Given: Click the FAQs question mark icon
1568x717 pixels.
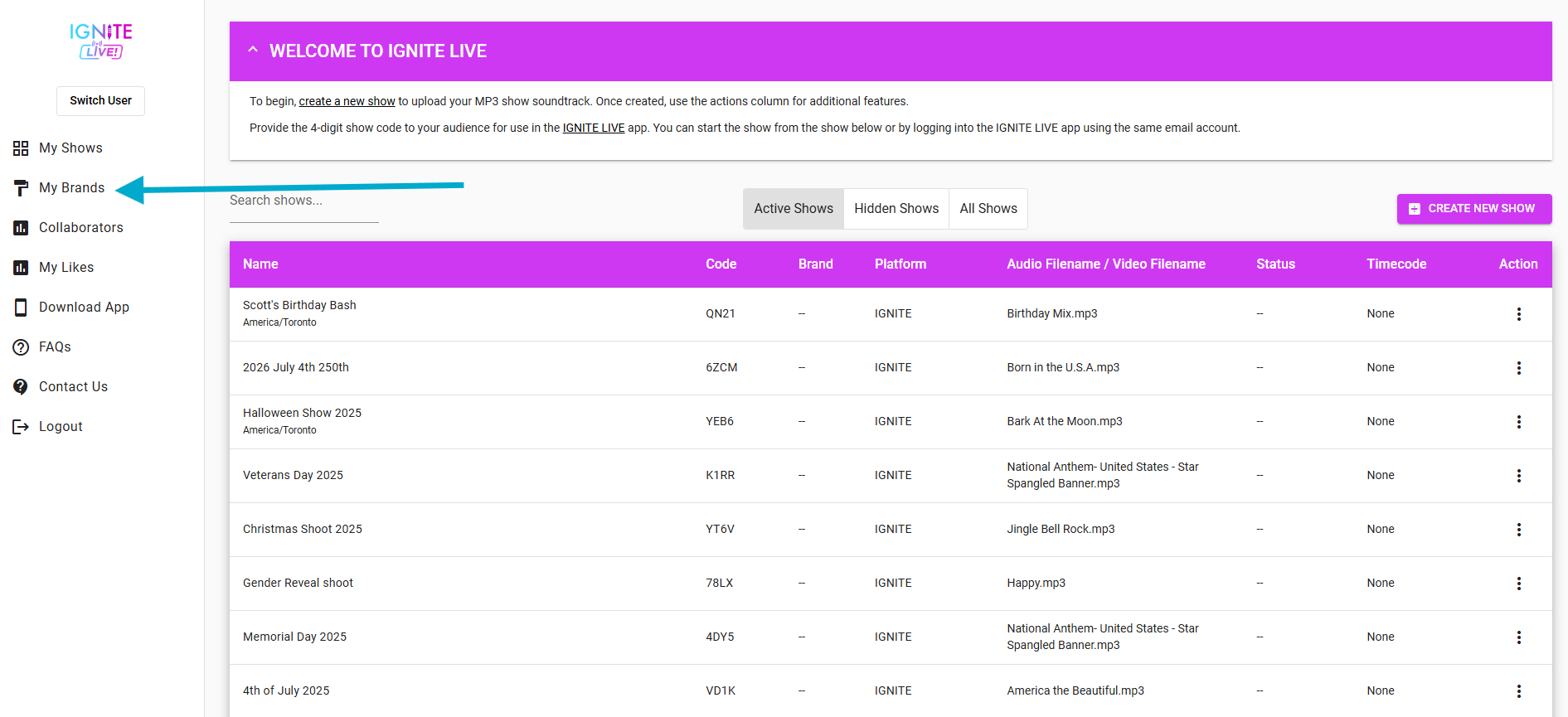Looking at the screenshot, I should click(x=21, y=347).
